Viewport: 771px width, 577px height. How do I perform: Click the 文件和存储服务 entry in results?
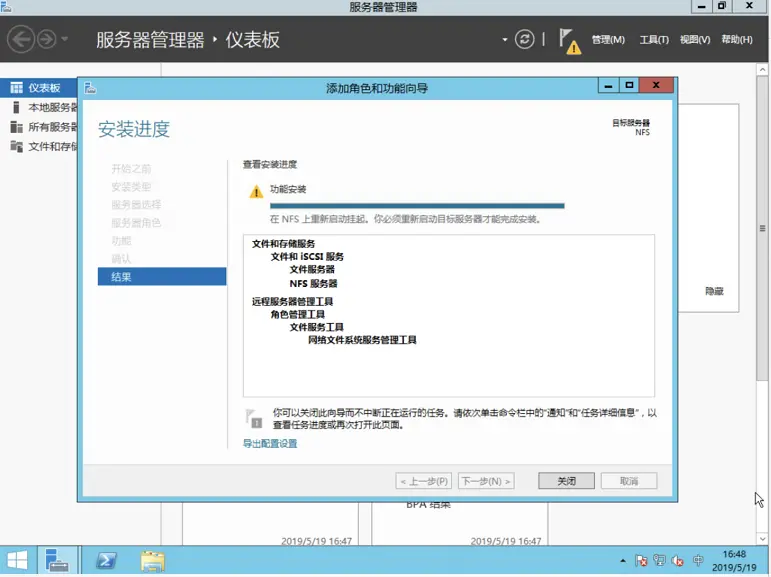(283, 243)
